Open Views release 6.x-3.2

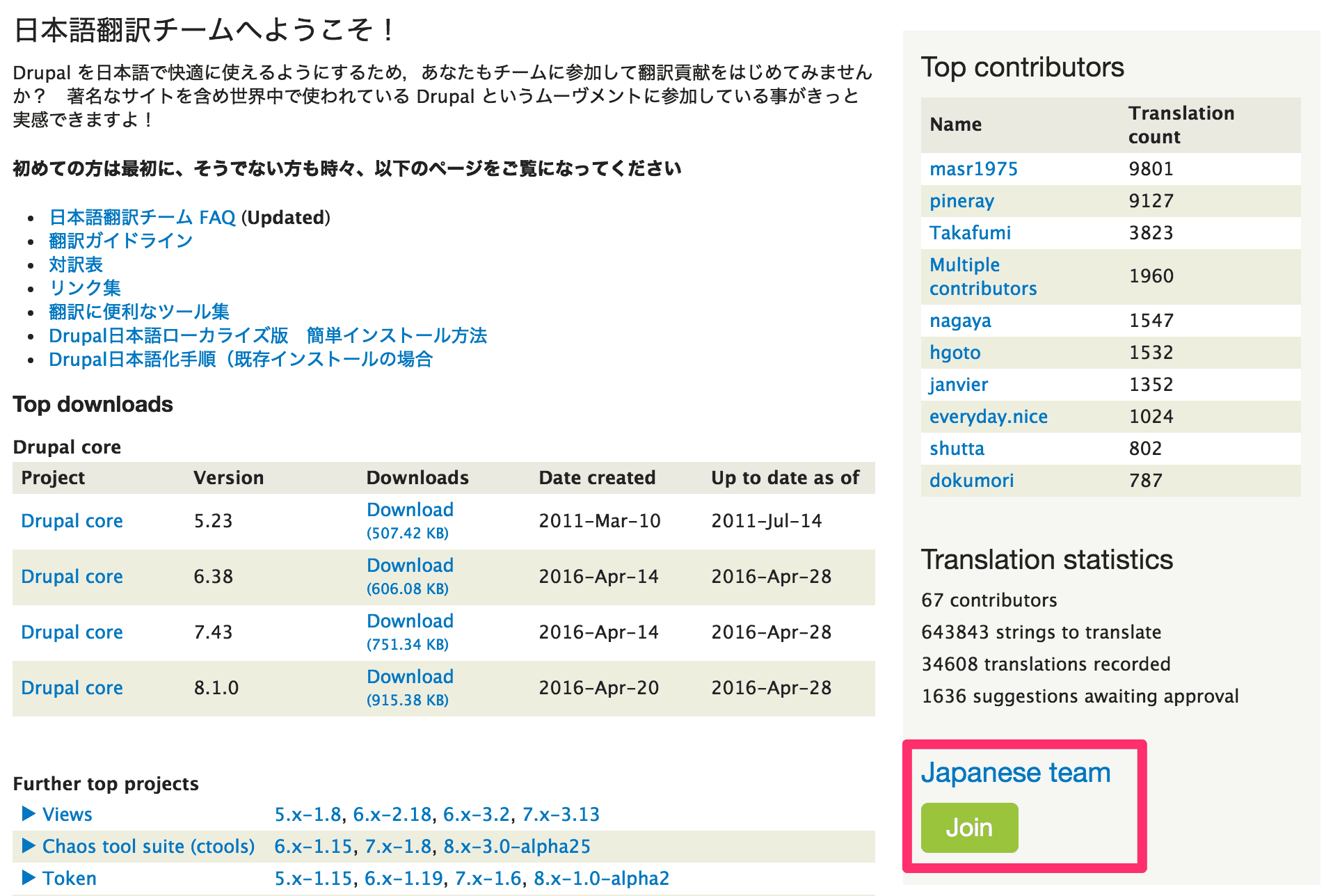pos(477,814)
